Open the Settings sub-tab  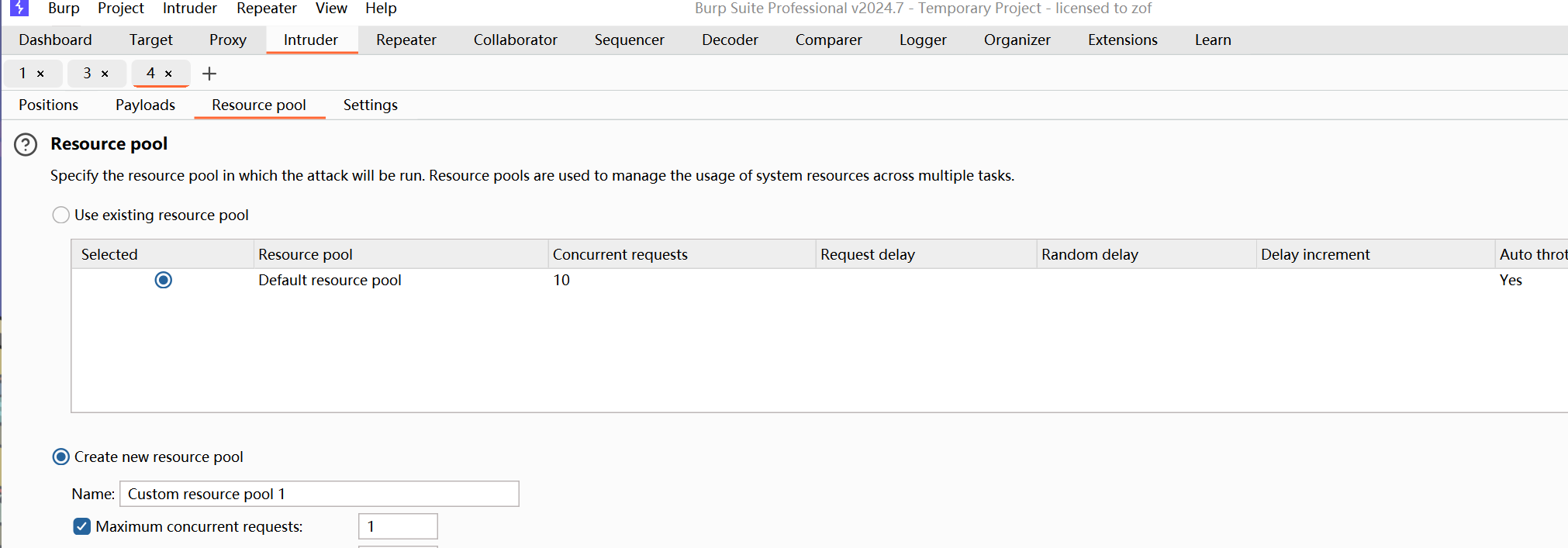point(371,105)
